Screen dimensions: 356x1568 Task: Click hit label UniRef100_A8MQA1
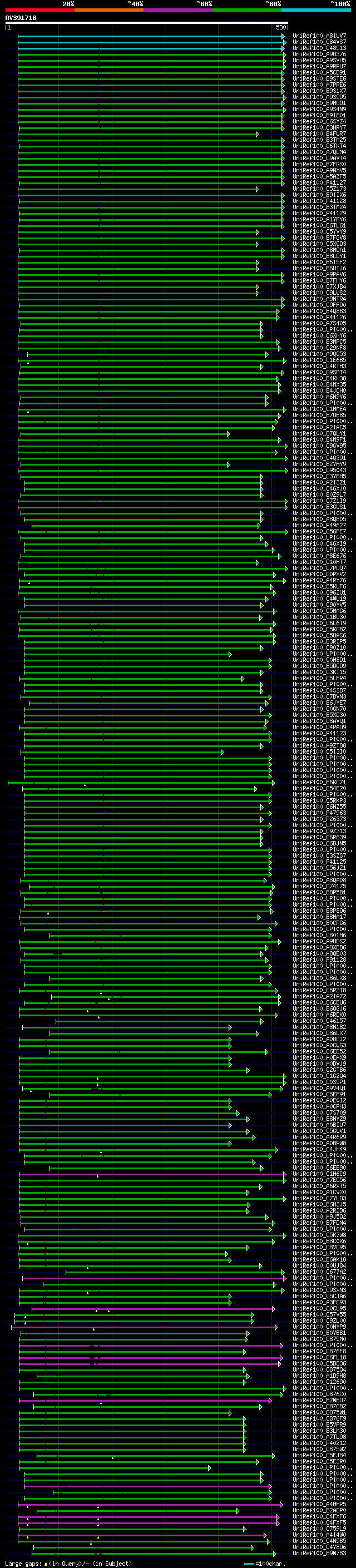(x=319, y=250)
